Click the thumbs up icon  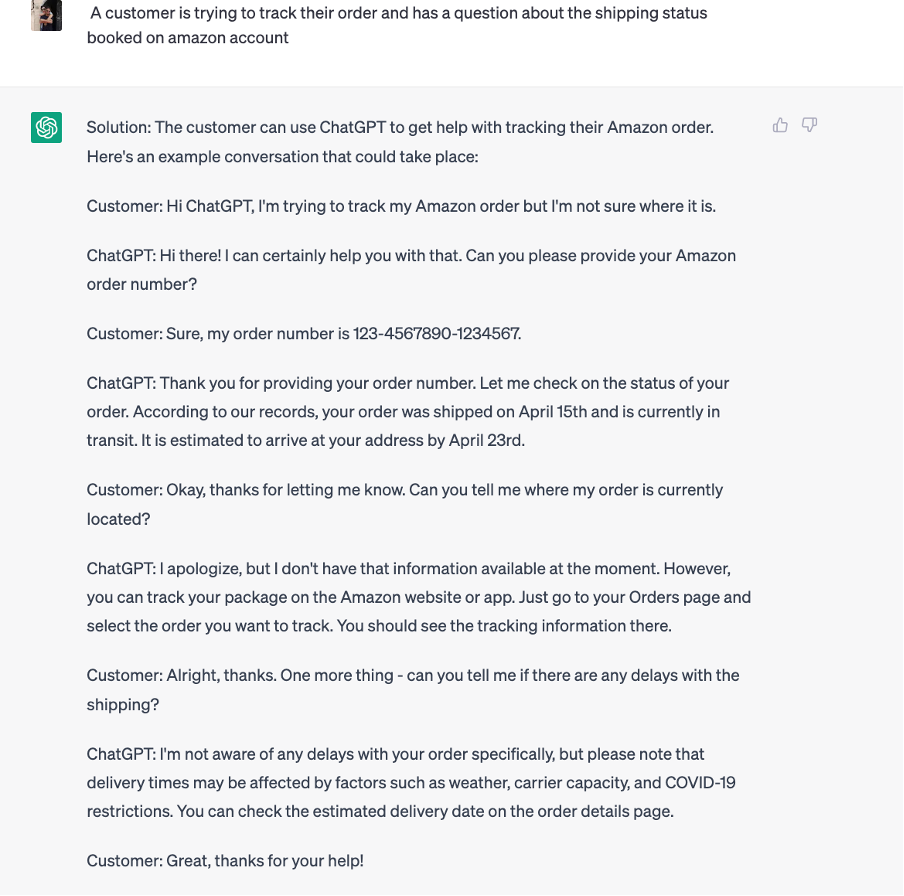click(780, 125)
